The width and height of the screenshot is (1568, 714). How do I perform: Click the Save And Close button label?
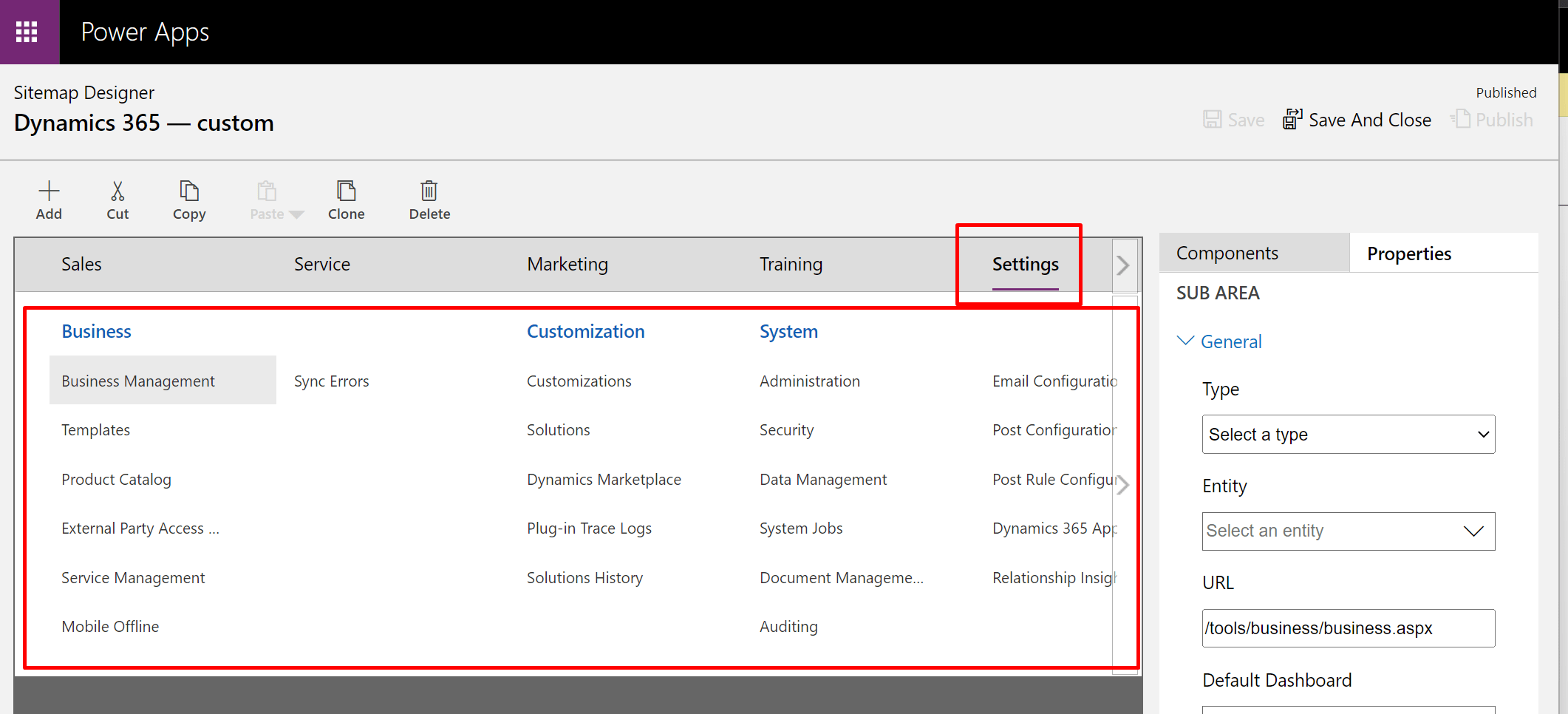pyautogui.click(x=1370, y=120)
